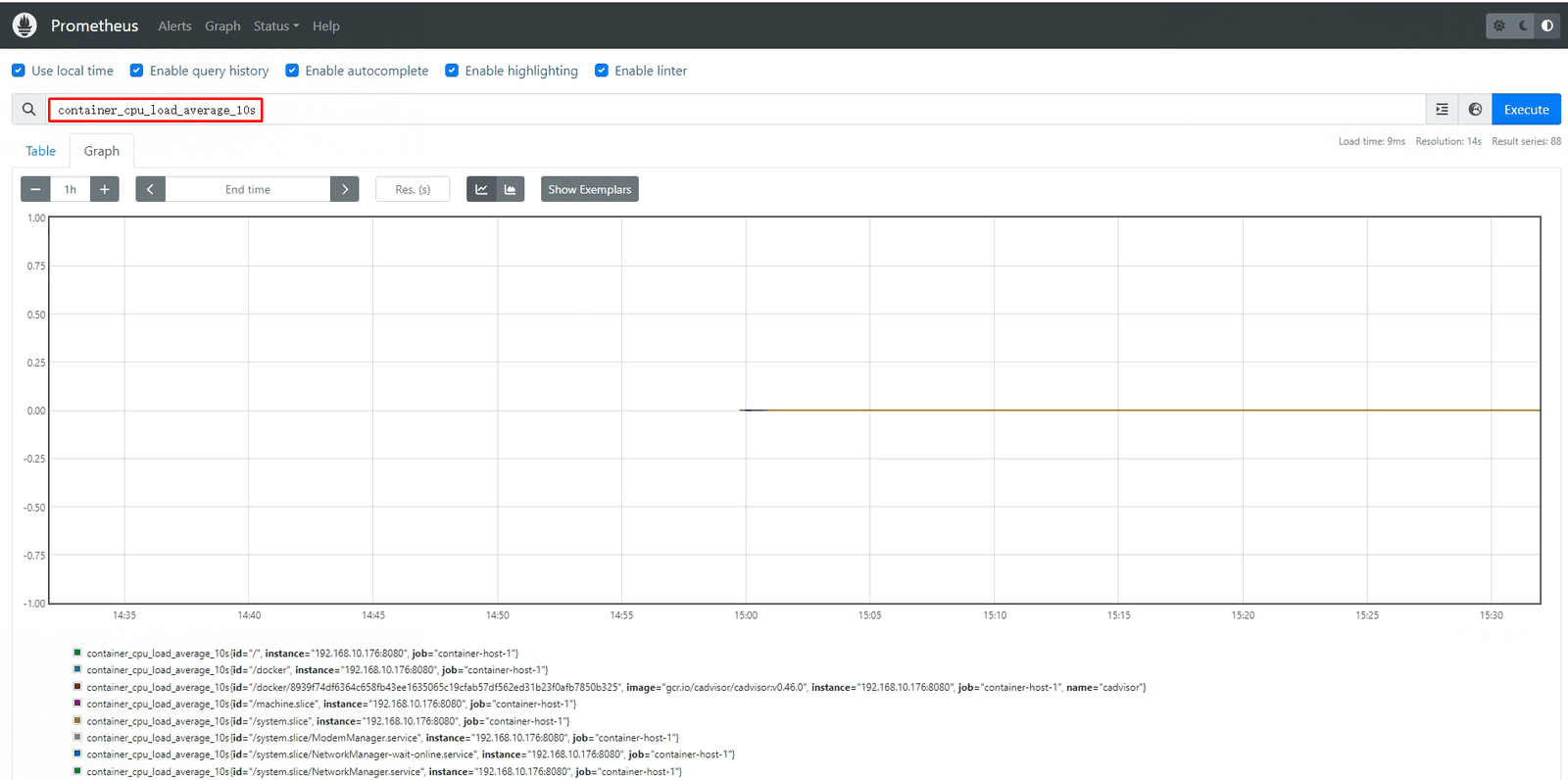This screenshot has width=1568, height=780.
Task: Click the legend swatch for id="/" series
Action: pyautogui.click(x=77, y=653)
